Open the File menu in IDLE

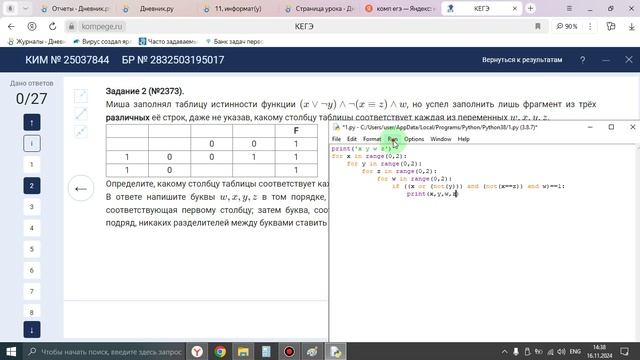coord(336,139)
